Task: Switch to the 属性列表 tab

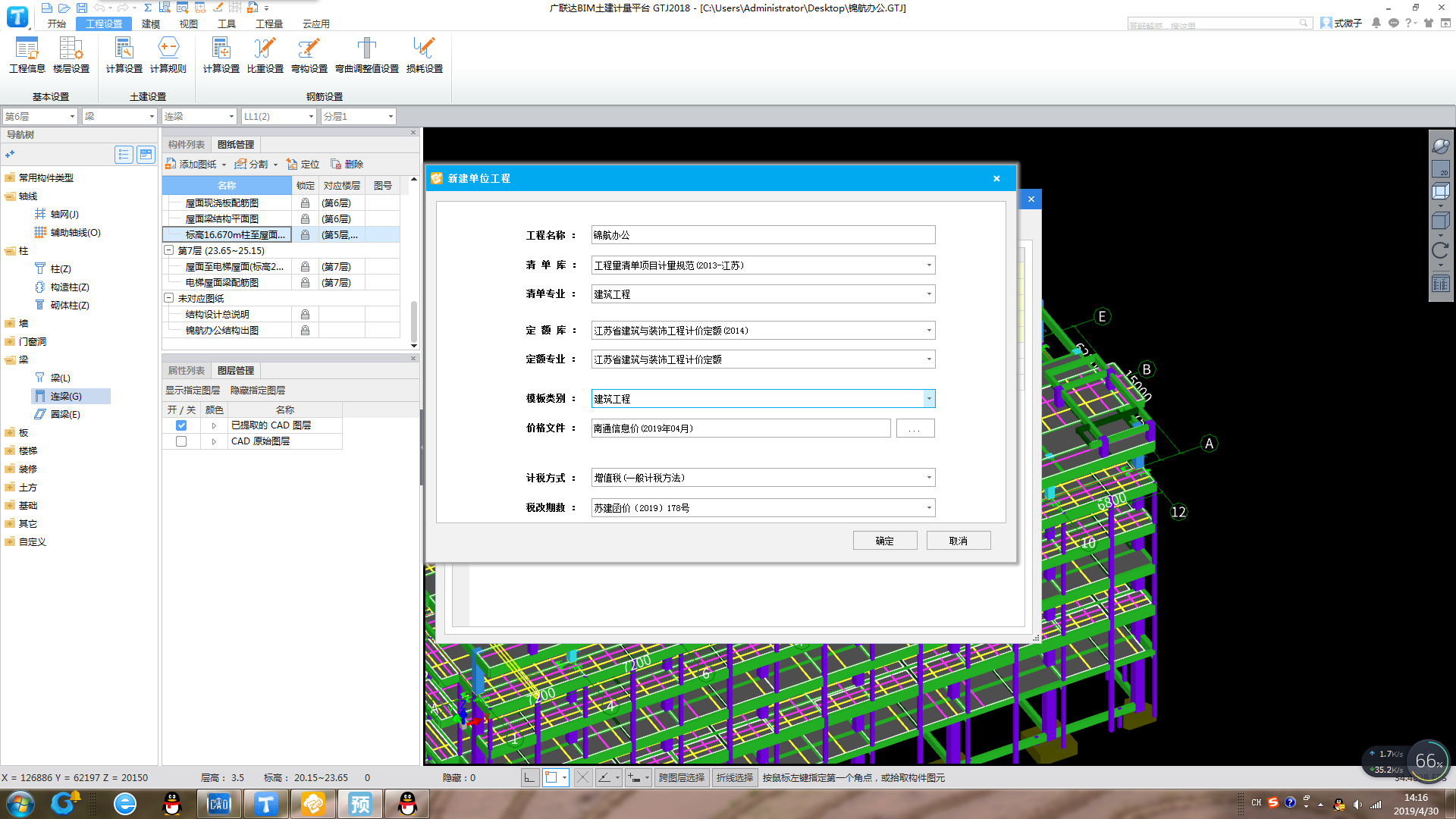Action: pos(187,370)
